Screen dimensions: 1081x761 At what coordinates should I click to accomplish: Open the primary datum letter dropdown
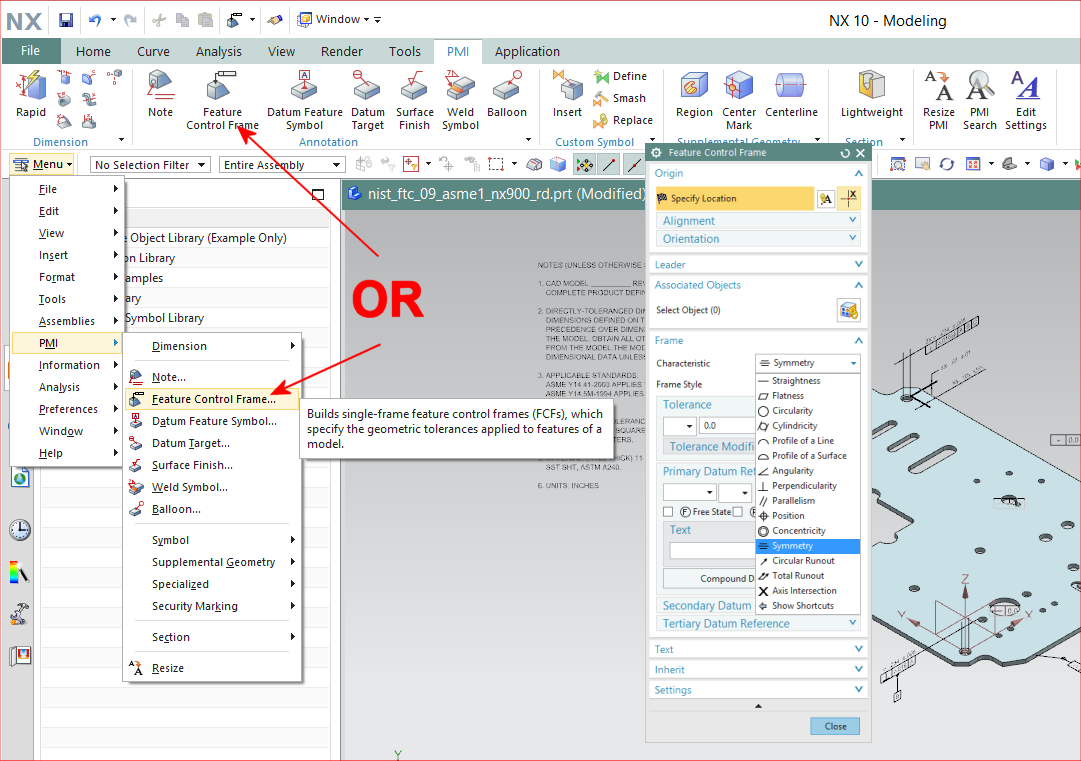coord(689,493)
